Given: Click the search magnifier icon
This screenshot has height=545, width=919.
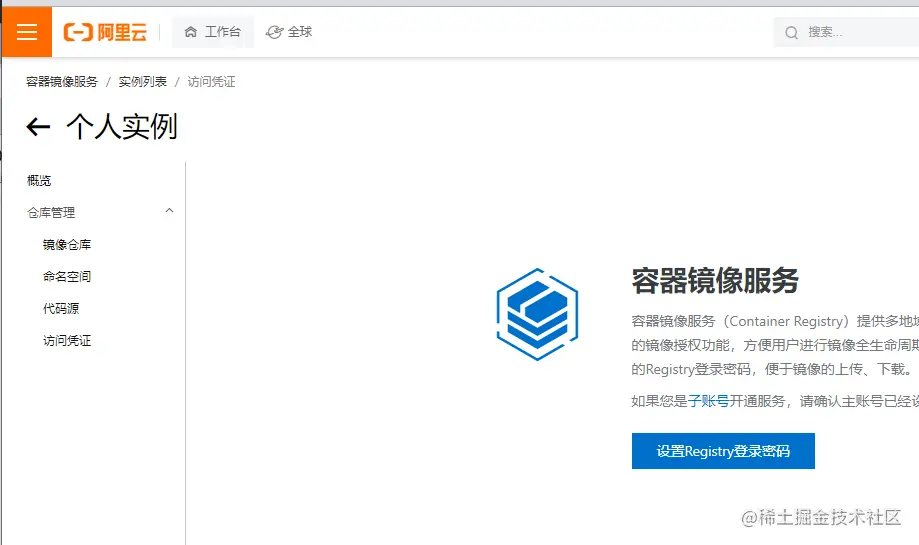Looking at the screenshot, I should tap(791, 32).
